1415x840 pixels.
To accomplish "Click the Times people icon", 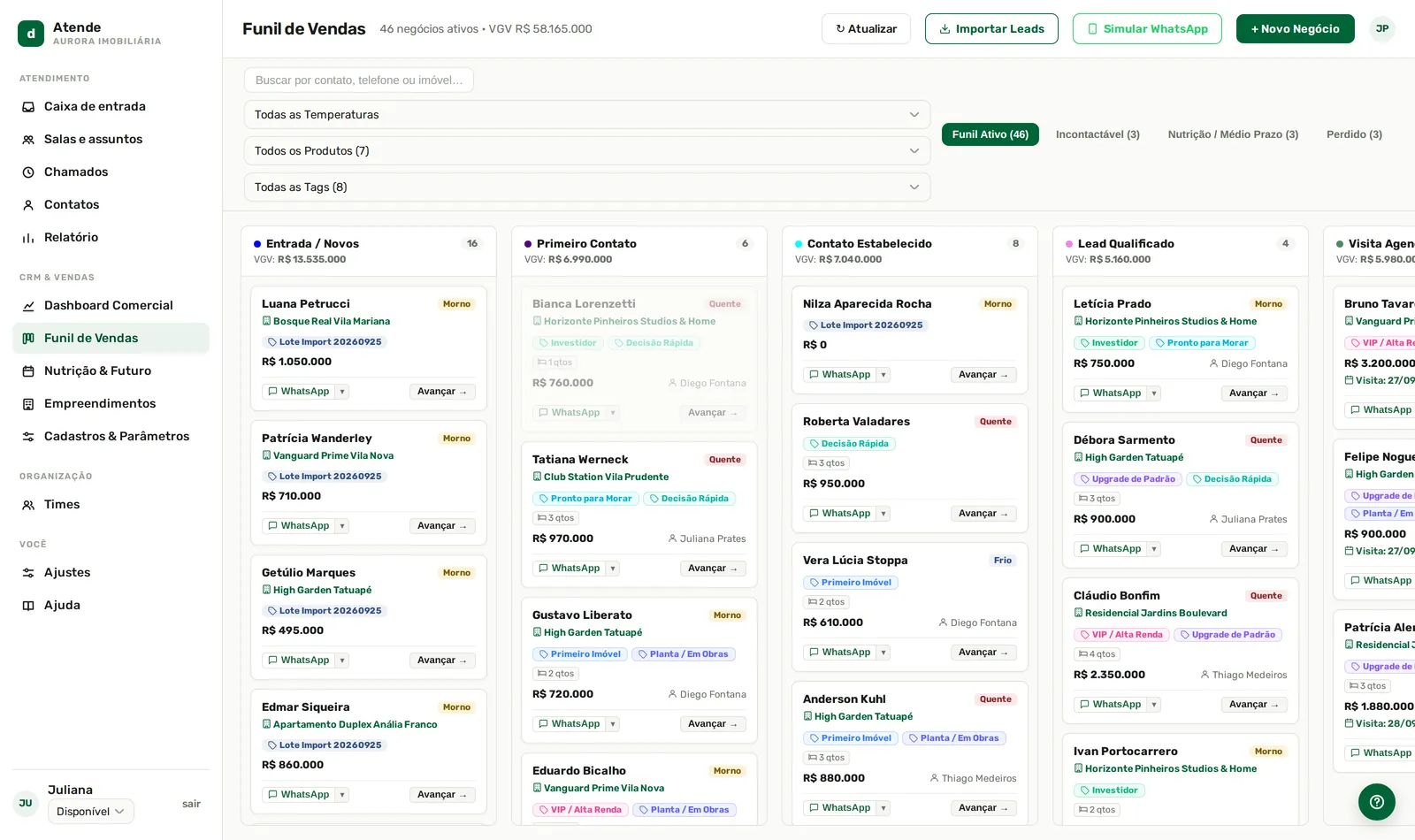I will 28,505.
